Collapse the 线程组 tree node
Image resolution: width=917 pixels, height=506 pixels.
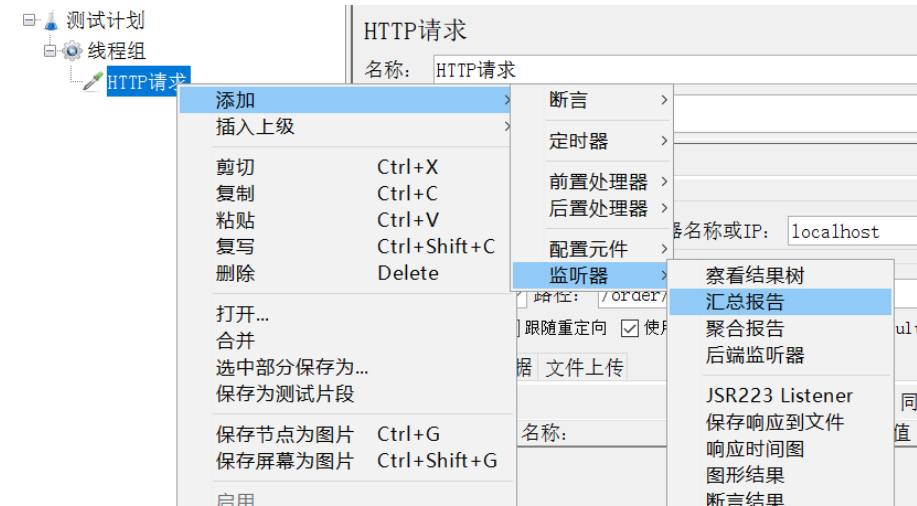click(50, 51)
